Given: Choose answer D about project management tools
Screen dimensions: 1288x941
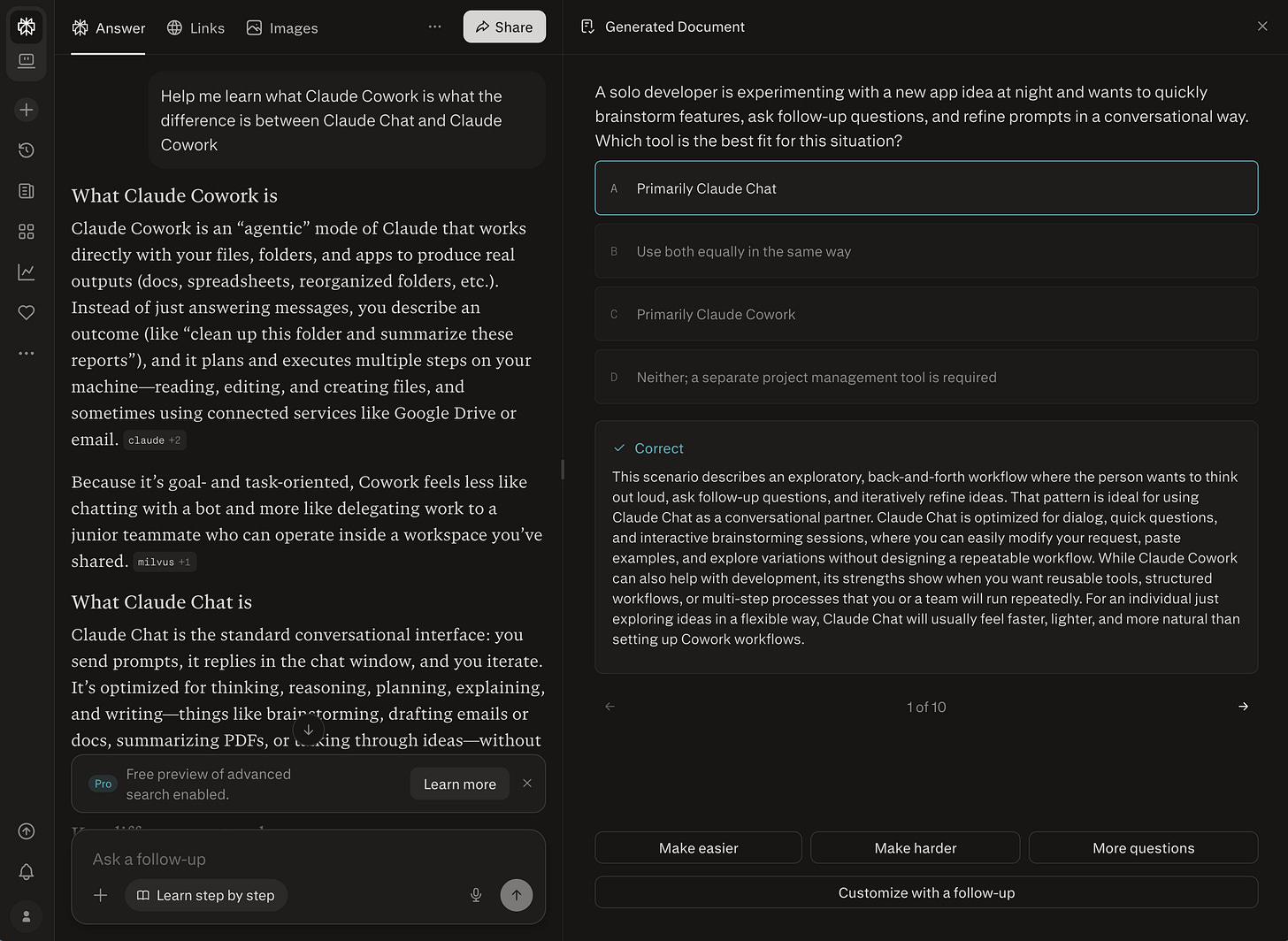Looking at the screenshot, I should click(x=925, y=377).
